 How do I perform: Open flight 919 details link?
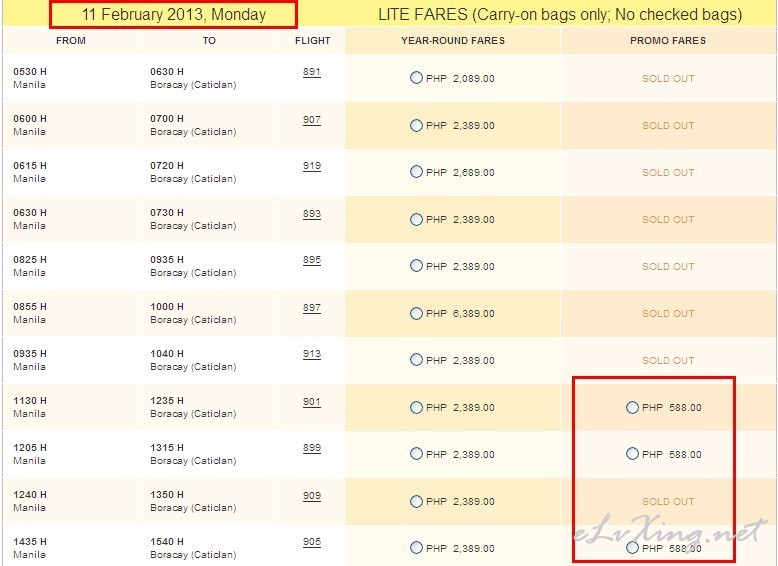pos(312,166)
